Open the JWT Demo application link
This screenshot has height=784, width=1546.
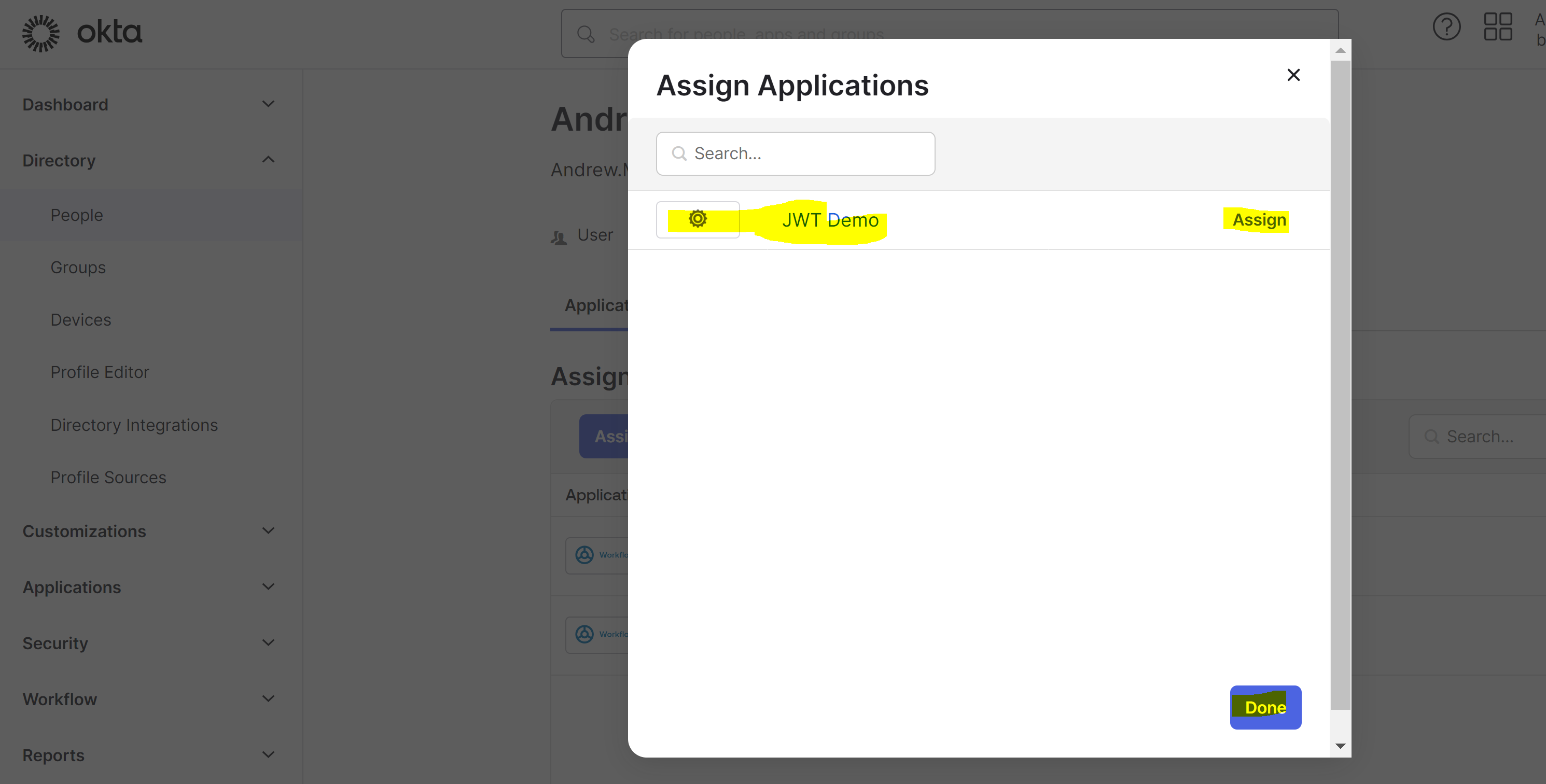point(831,219)
